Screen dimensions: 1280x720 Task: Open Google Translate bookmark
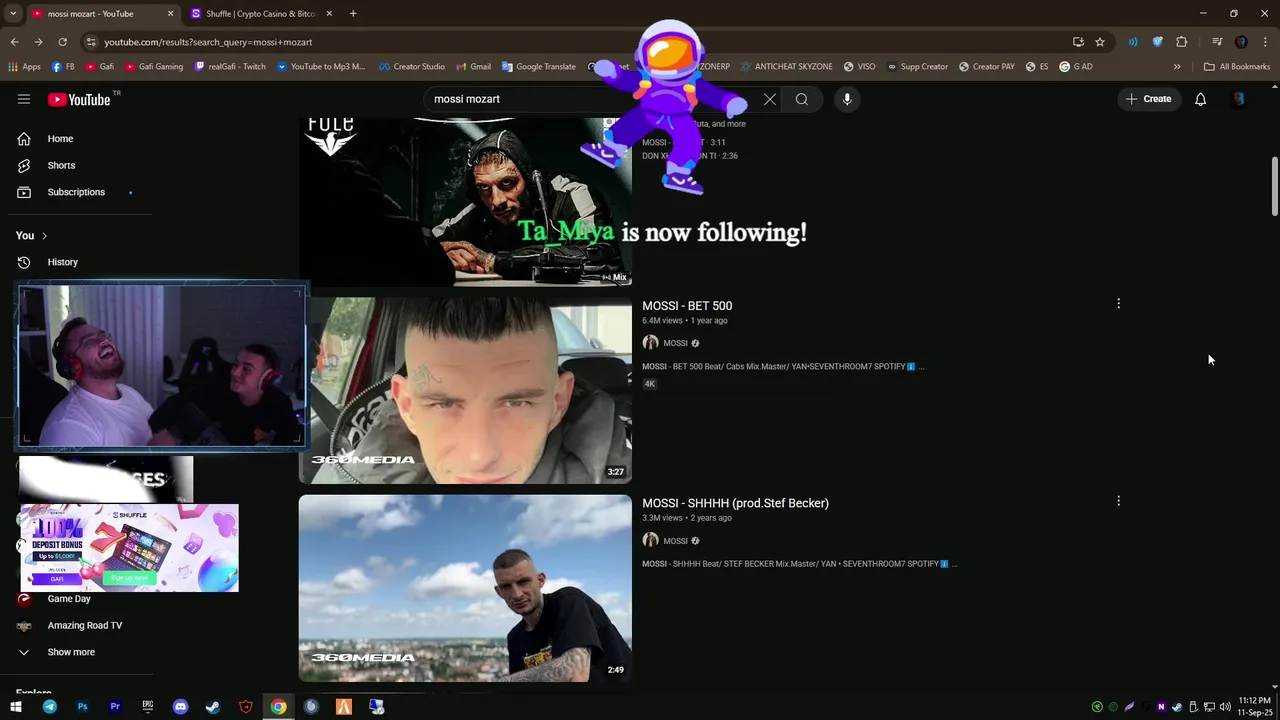[538, 67]
